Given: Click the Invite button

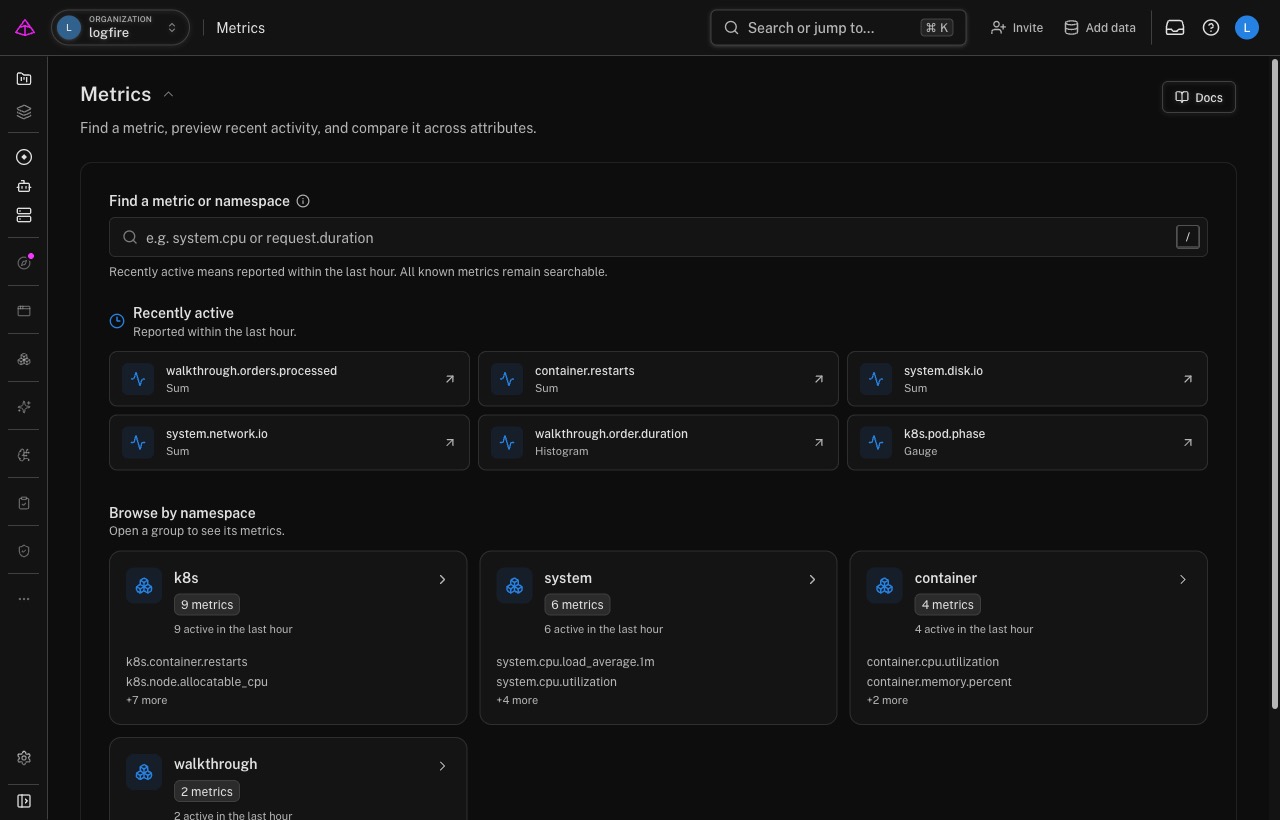Looking at the screenshot, I should coord(1016,28).
